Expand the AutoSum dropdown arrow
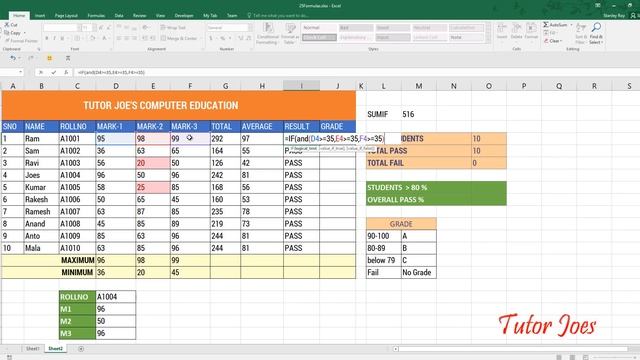This screenshot has width=640, height=360. click(x=571, y=25)
